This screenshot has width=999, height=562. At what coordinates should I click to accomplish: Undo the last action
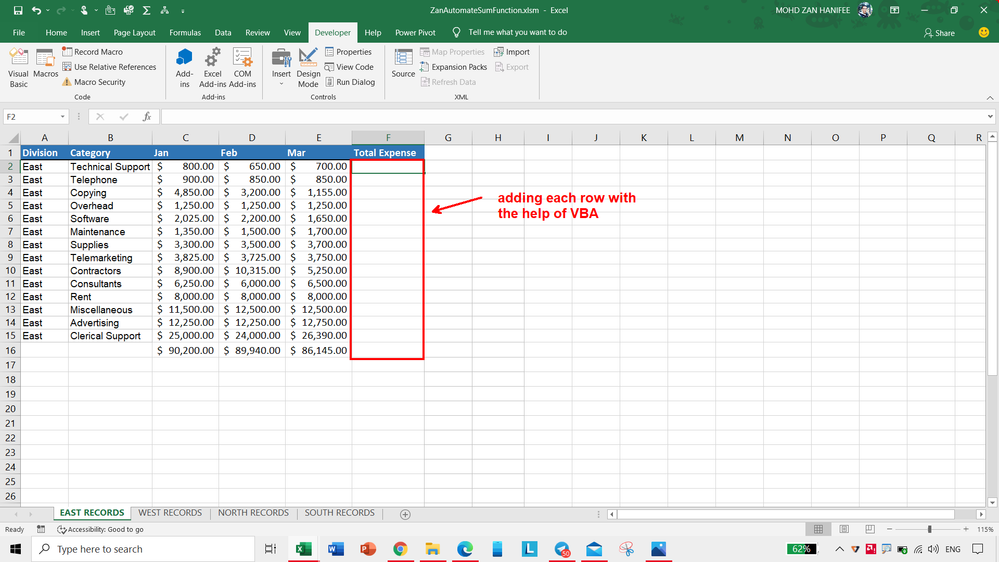click(x=36, y=10)
